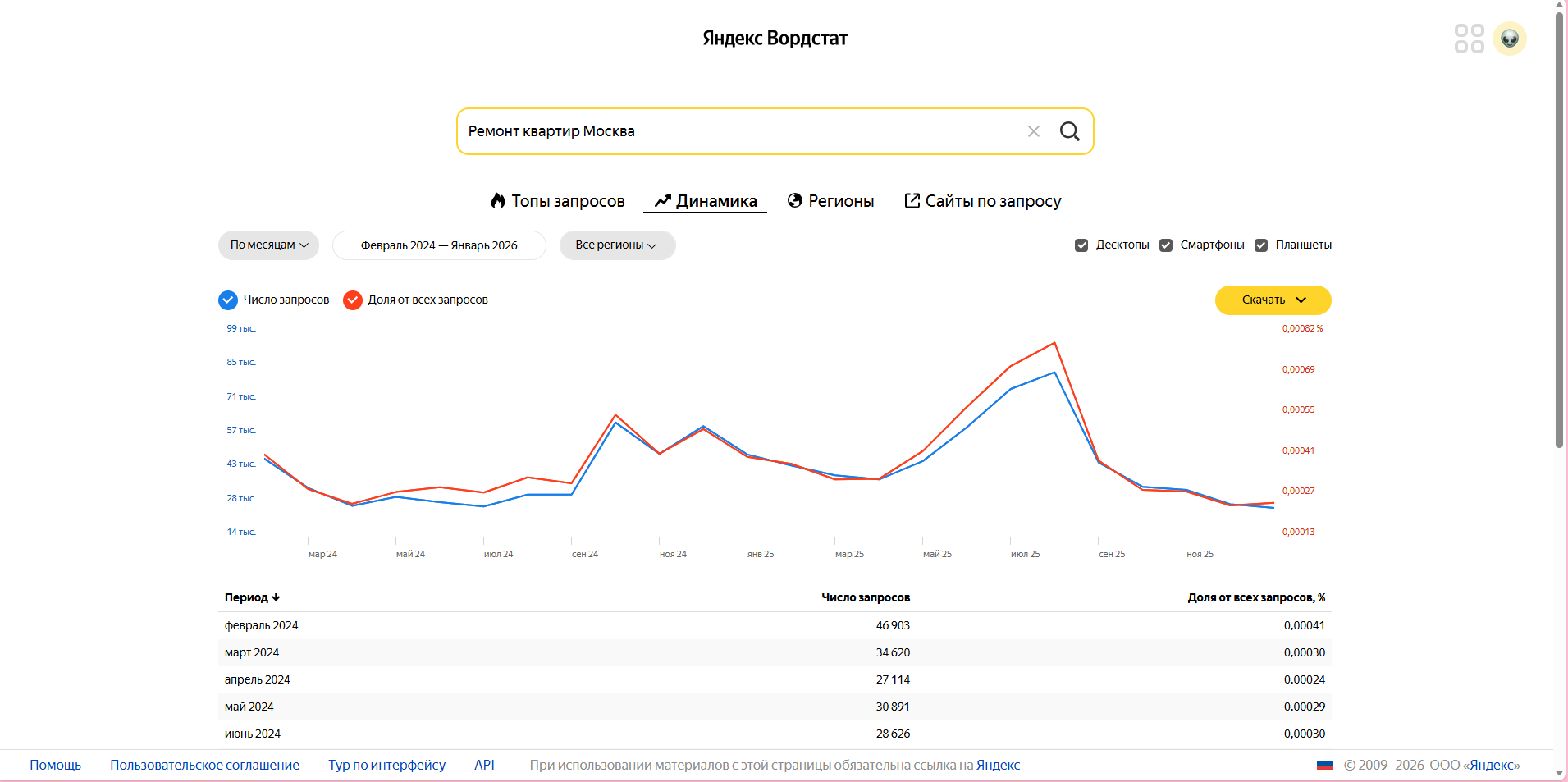Click the globe icon next to Регионы

click(794, 201)
